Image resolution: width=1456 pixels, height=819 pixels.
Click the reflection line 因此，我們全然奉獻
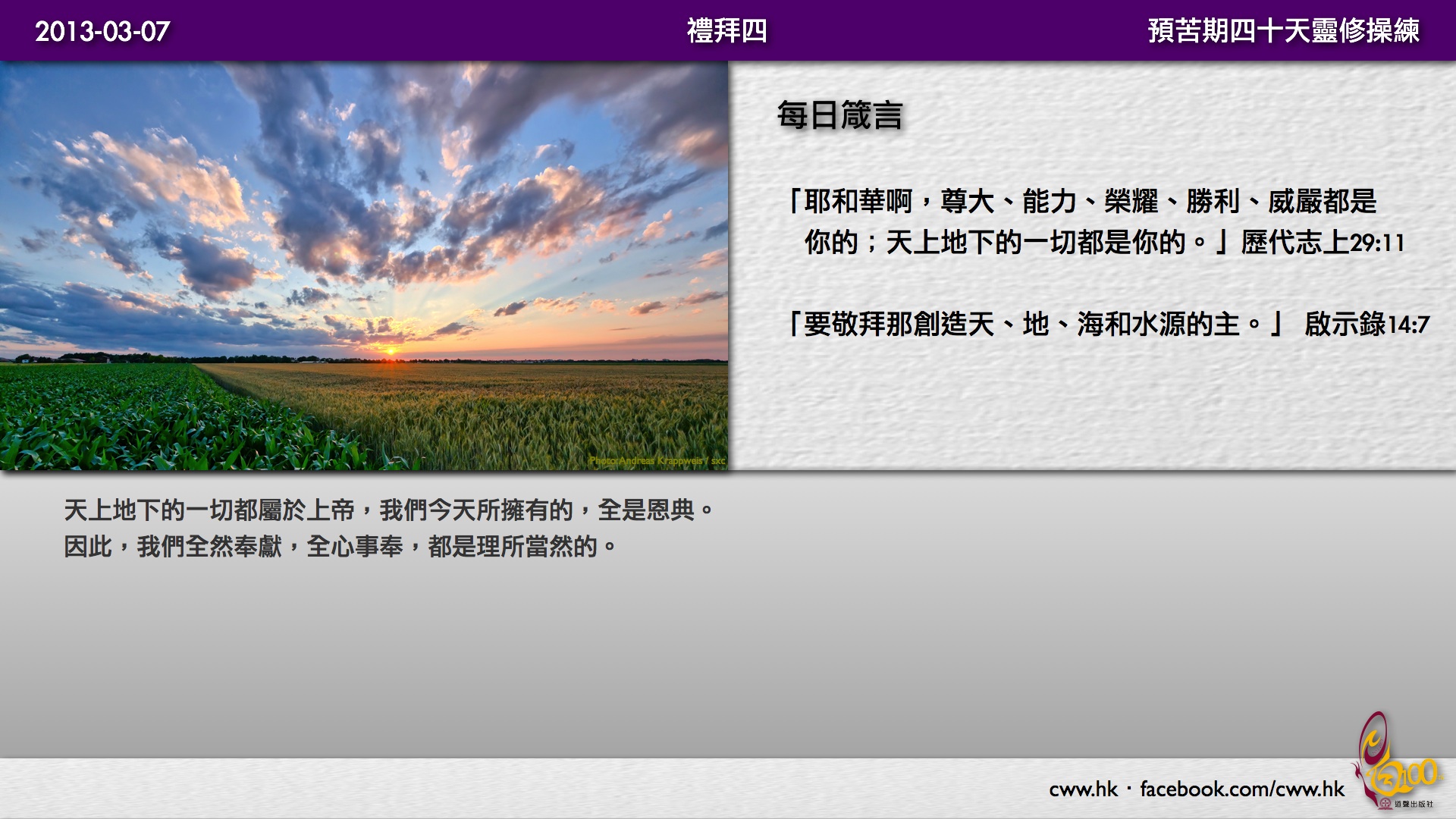coord(340,546)
